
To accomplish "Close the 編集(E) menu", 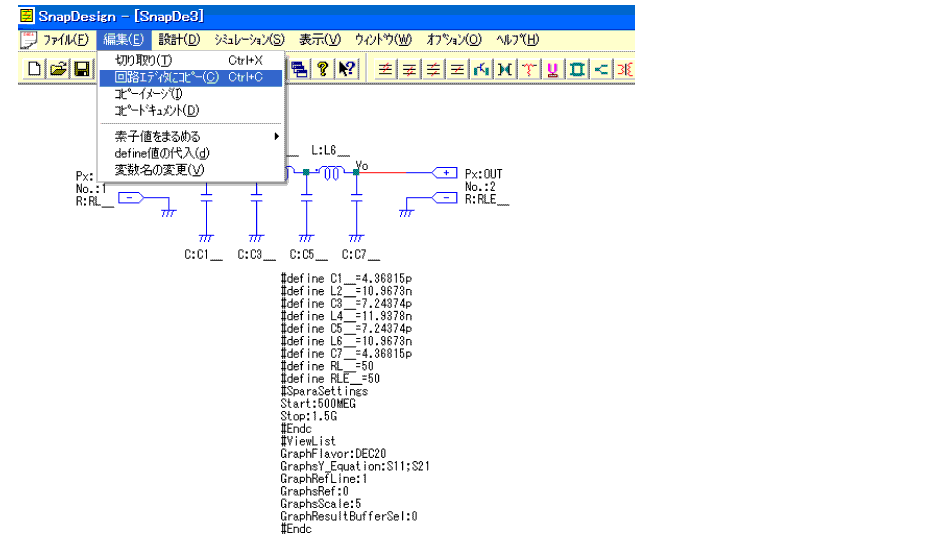I will [123, 40].
